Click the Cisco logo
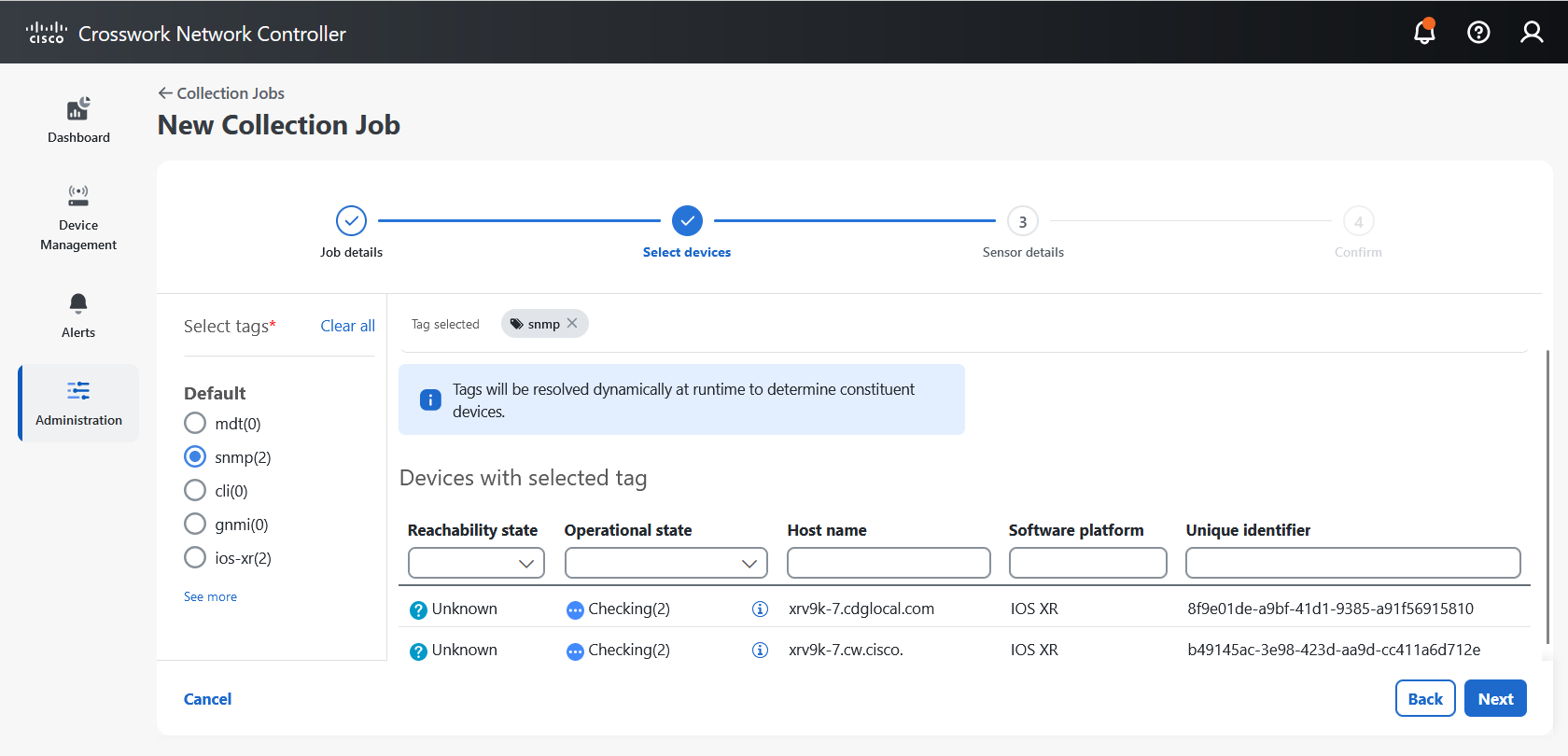1568x756 pixels. click(x=46, y=34)
